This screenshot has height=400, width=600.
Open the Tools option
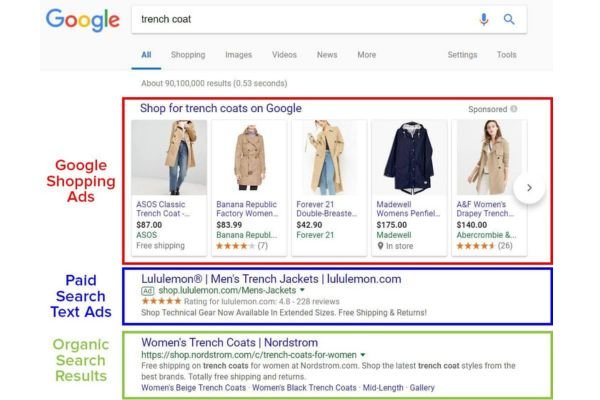point(506,55)
